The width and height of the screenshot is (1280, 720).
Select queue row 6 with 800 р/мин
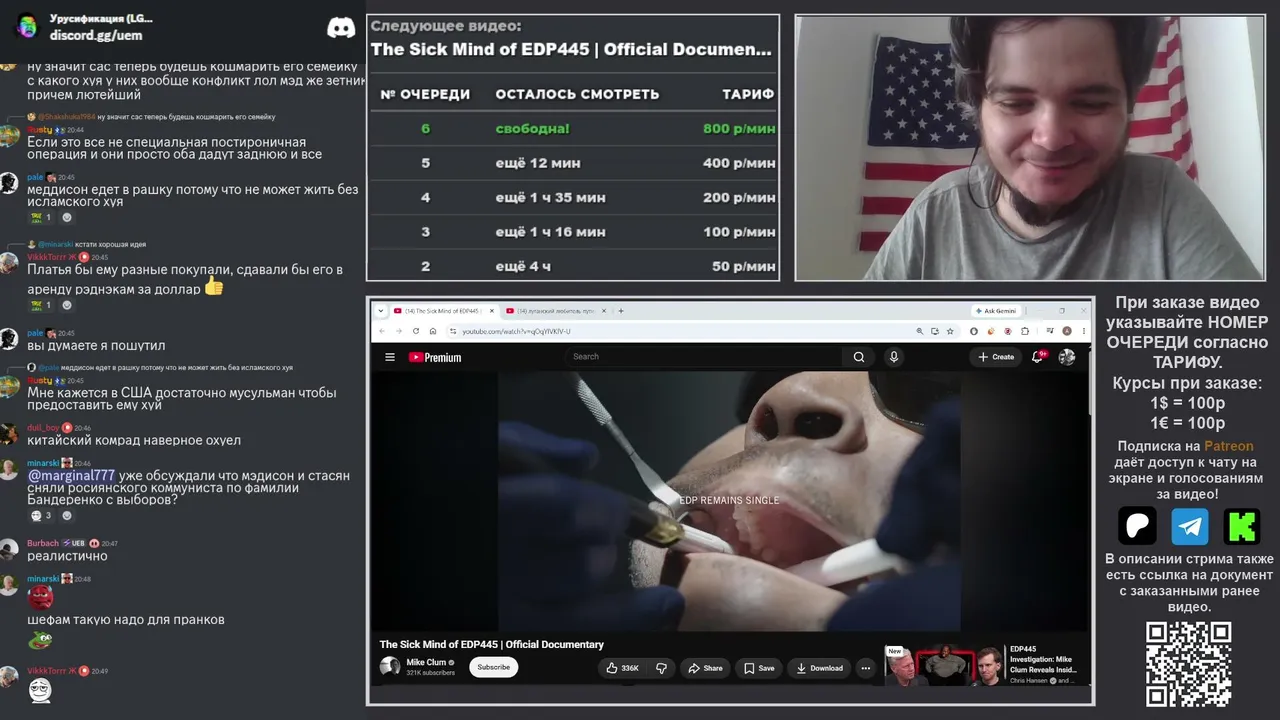(x=573, y=128)
